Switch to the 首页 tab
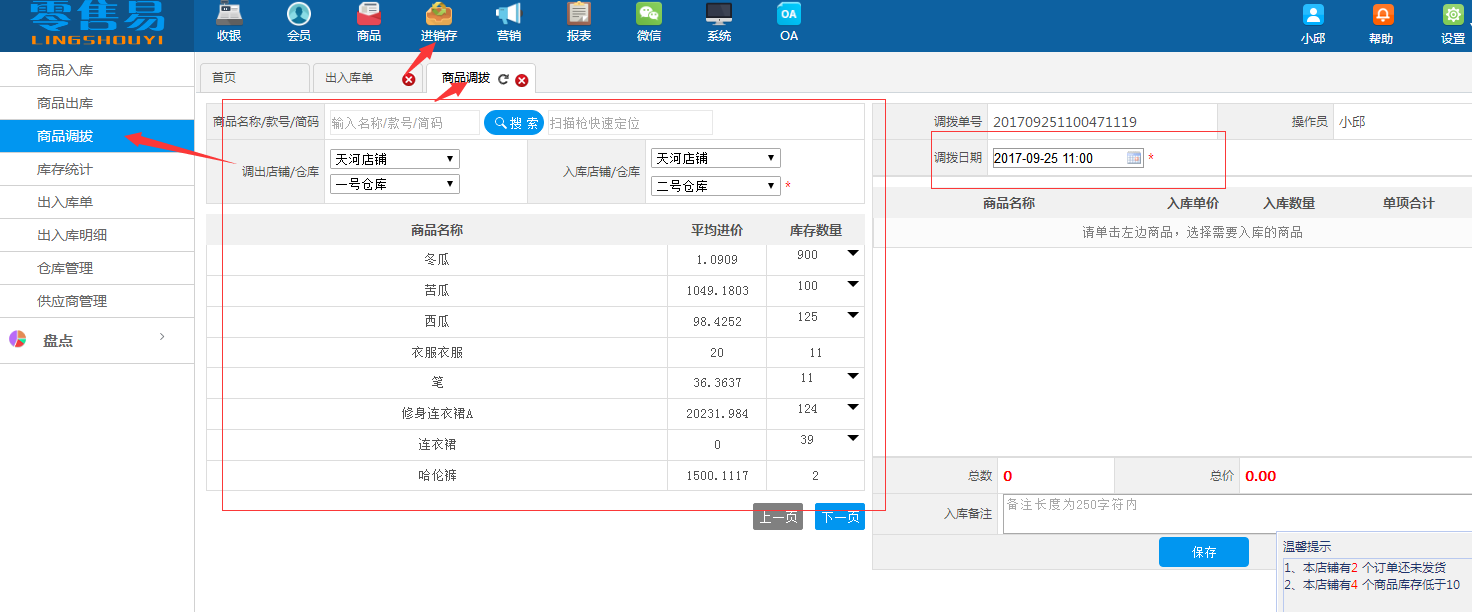This screenshot has width=1472, height=612. click(254, 77)
